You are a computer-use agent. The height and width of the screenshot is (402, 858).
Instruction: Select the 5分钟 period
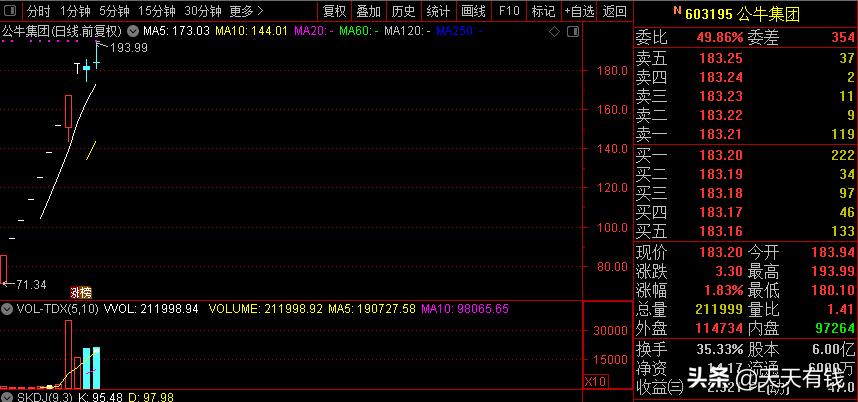114,11
